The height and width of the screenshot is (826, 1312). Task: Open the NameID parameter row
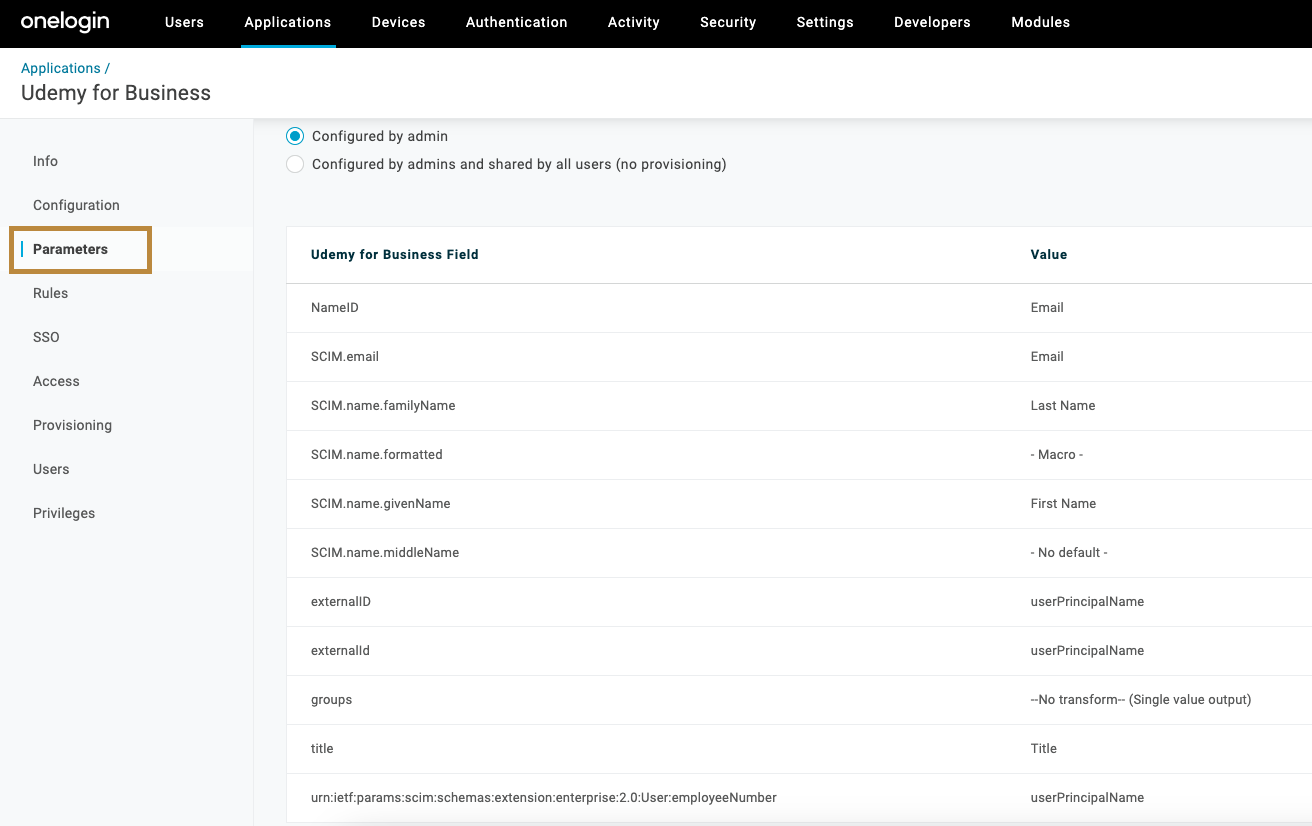[335, 308]
